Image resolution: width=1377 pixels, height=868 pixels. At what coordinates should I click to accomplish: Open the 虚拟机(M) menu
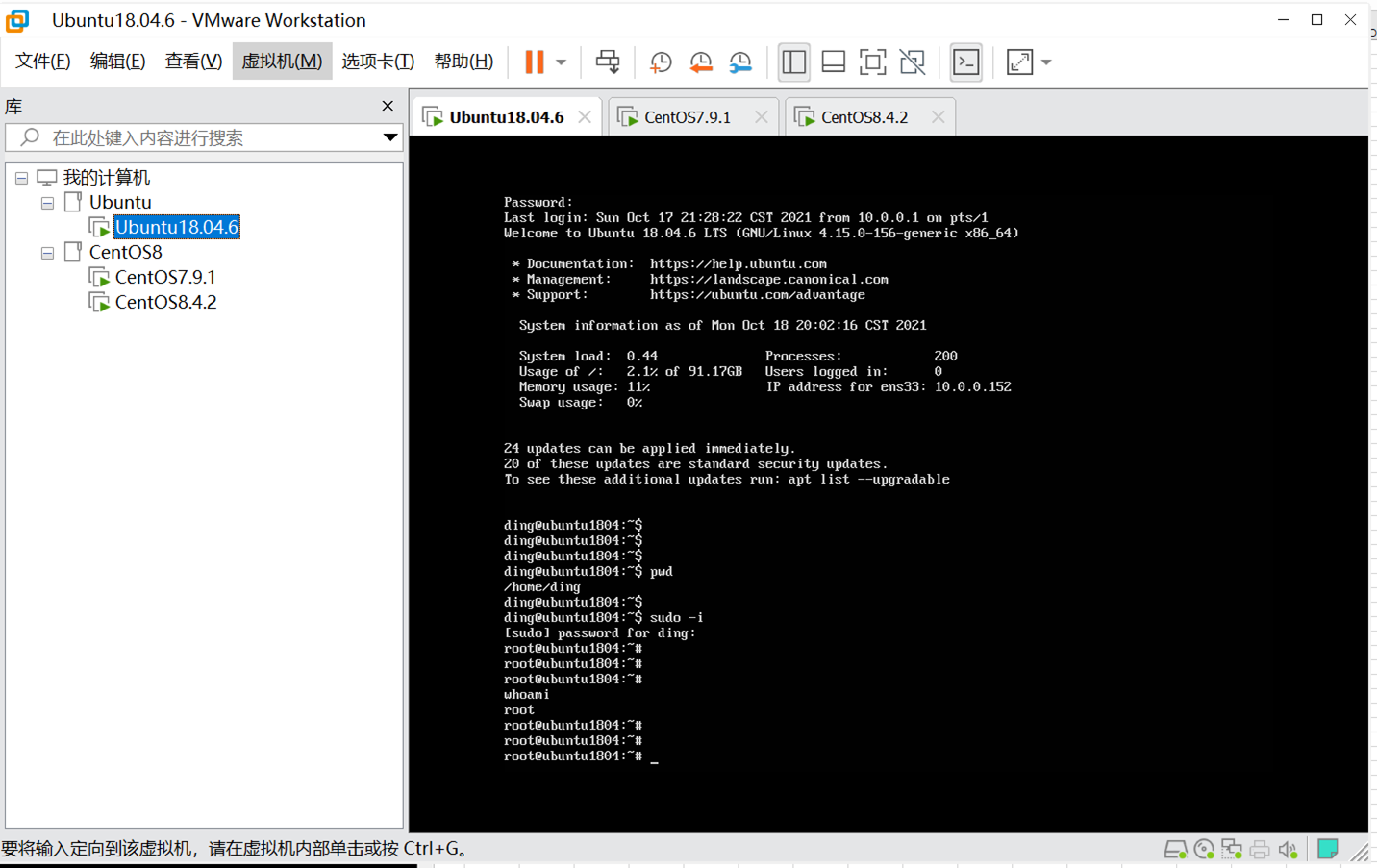pyautogui.click(x=282, y=62)
